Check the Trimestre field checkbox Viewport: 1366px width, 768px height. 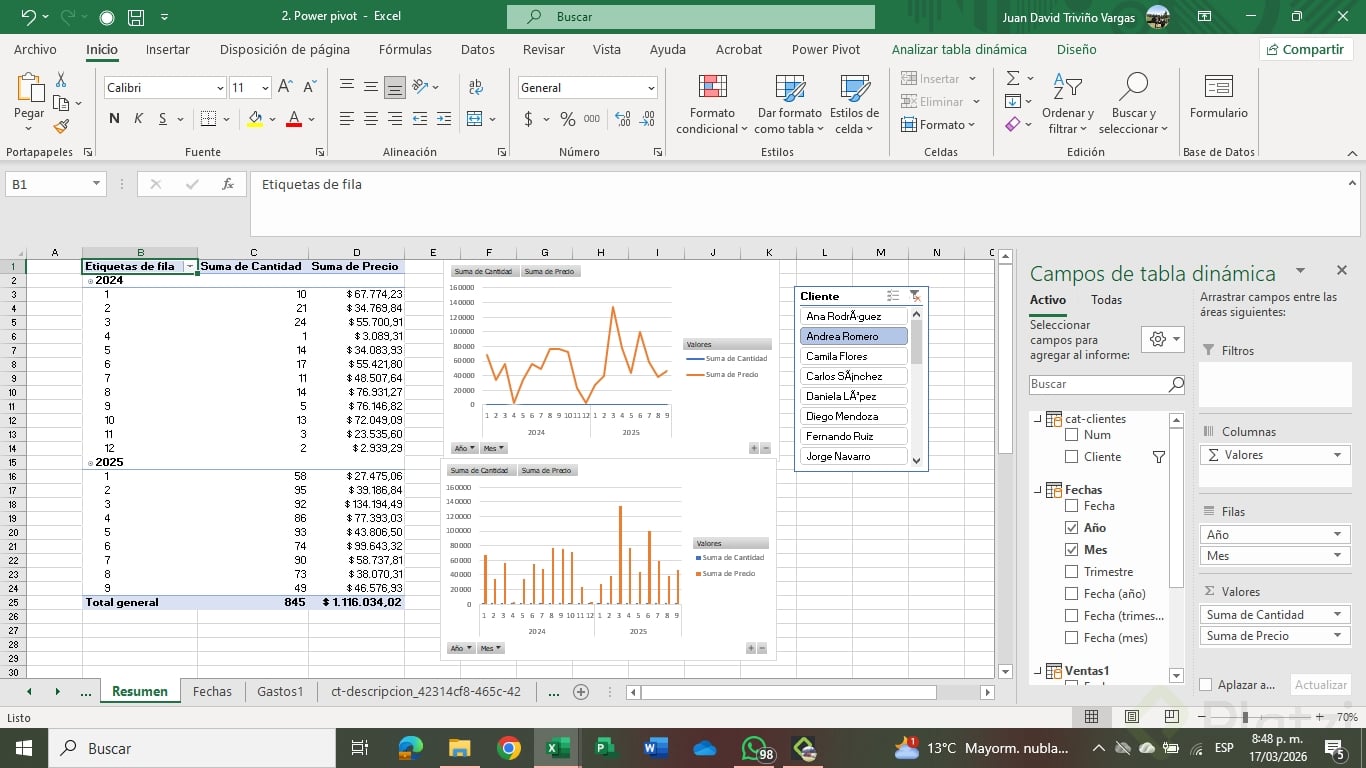1072,572
